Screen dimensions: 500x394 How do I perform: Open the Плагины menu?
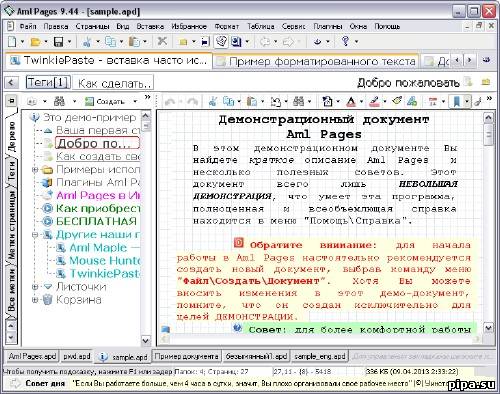click(328, 26)
